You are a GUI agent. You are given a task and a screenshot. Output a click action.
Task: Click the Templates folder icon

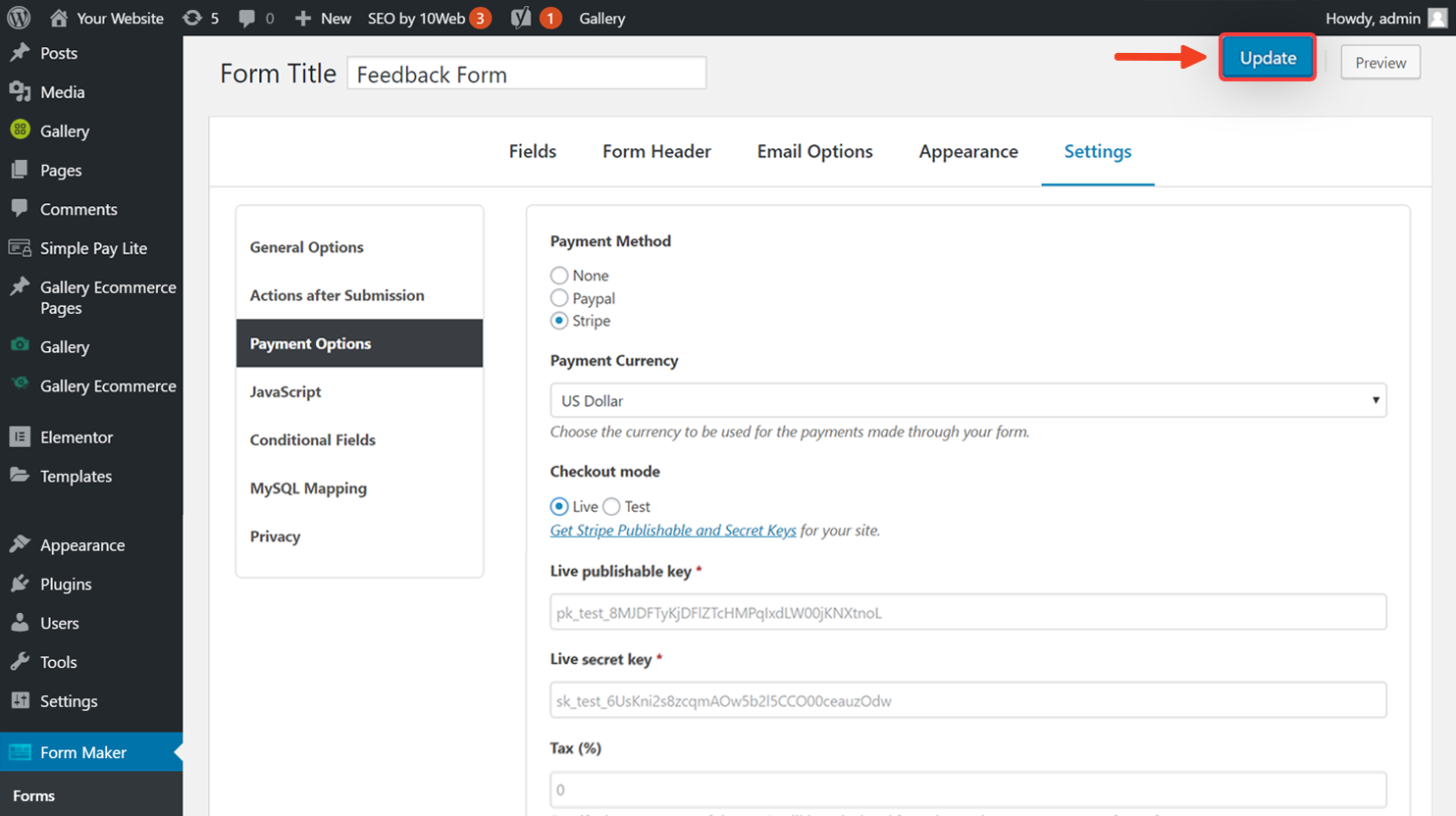coord(20,476)
